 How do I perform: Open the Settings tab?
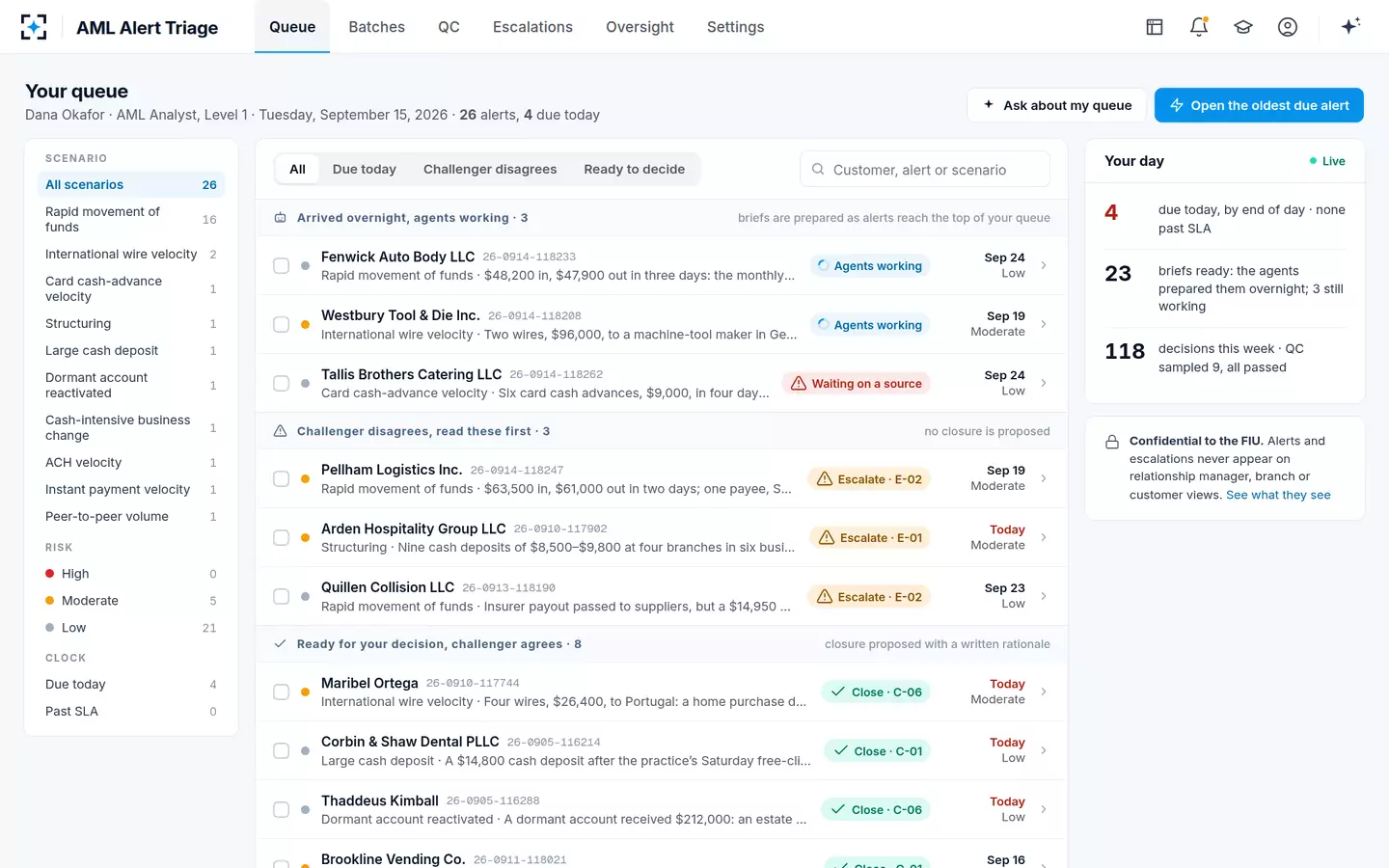click(735, 27)
